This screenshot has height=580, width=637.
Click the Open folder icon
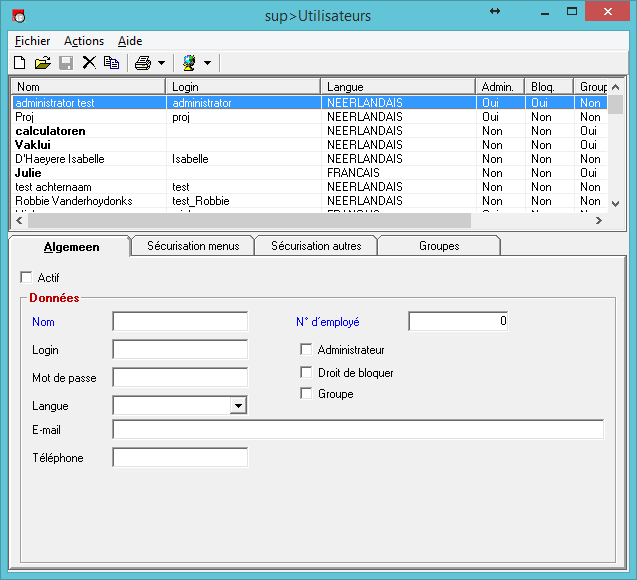pos(43,63)
